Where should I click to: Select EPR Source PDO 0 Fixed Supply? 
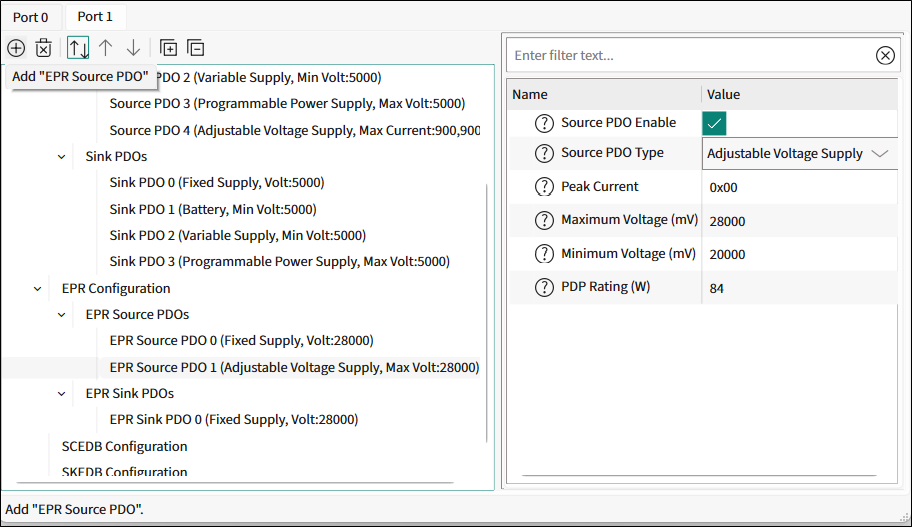241,341
